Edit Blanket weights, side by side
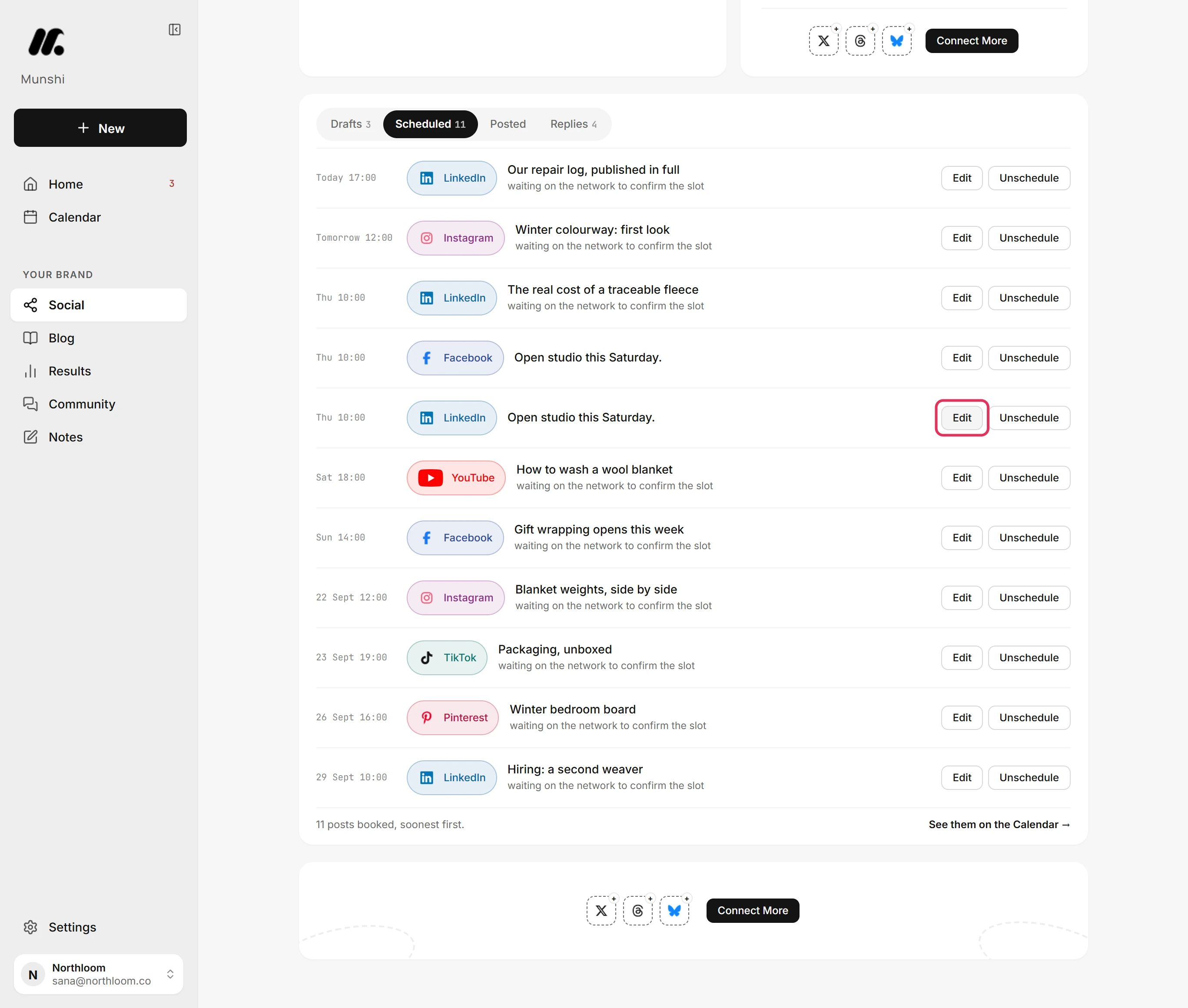1188x1008 pixels. pos(962,598)
